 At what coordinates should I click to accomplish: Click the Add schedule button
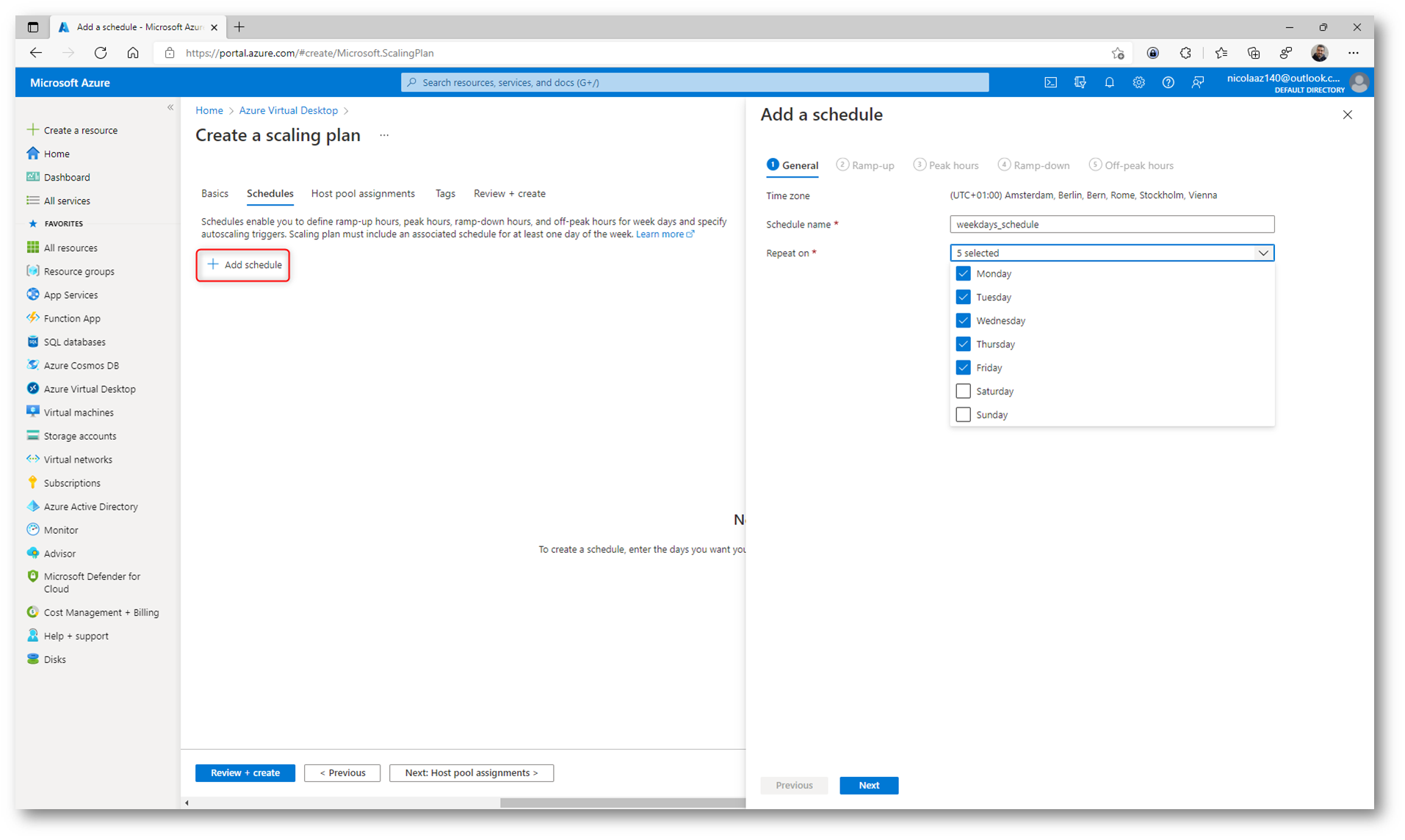pyautogui.click(x=243, y=264)
